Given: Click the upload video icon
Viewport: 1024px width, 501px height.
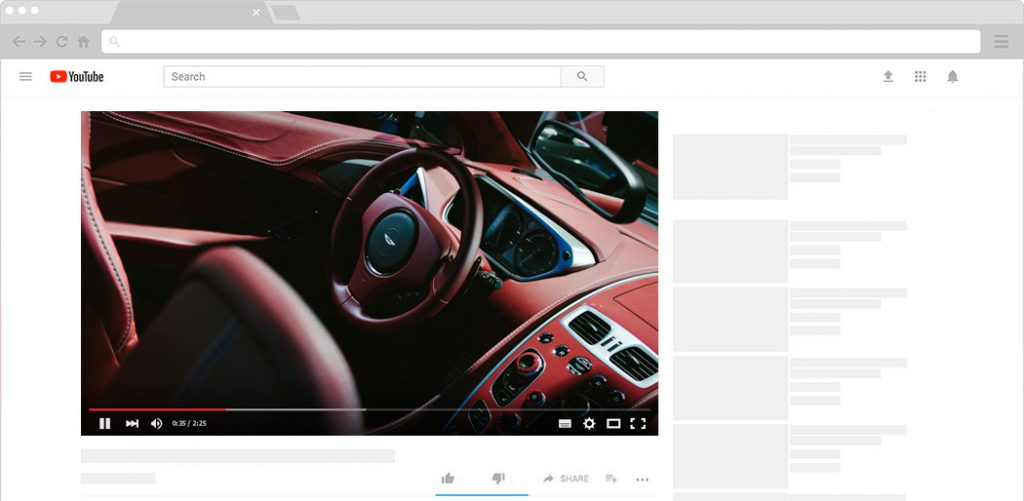Looking at the screenshot, I should click(x=888, y=76).
